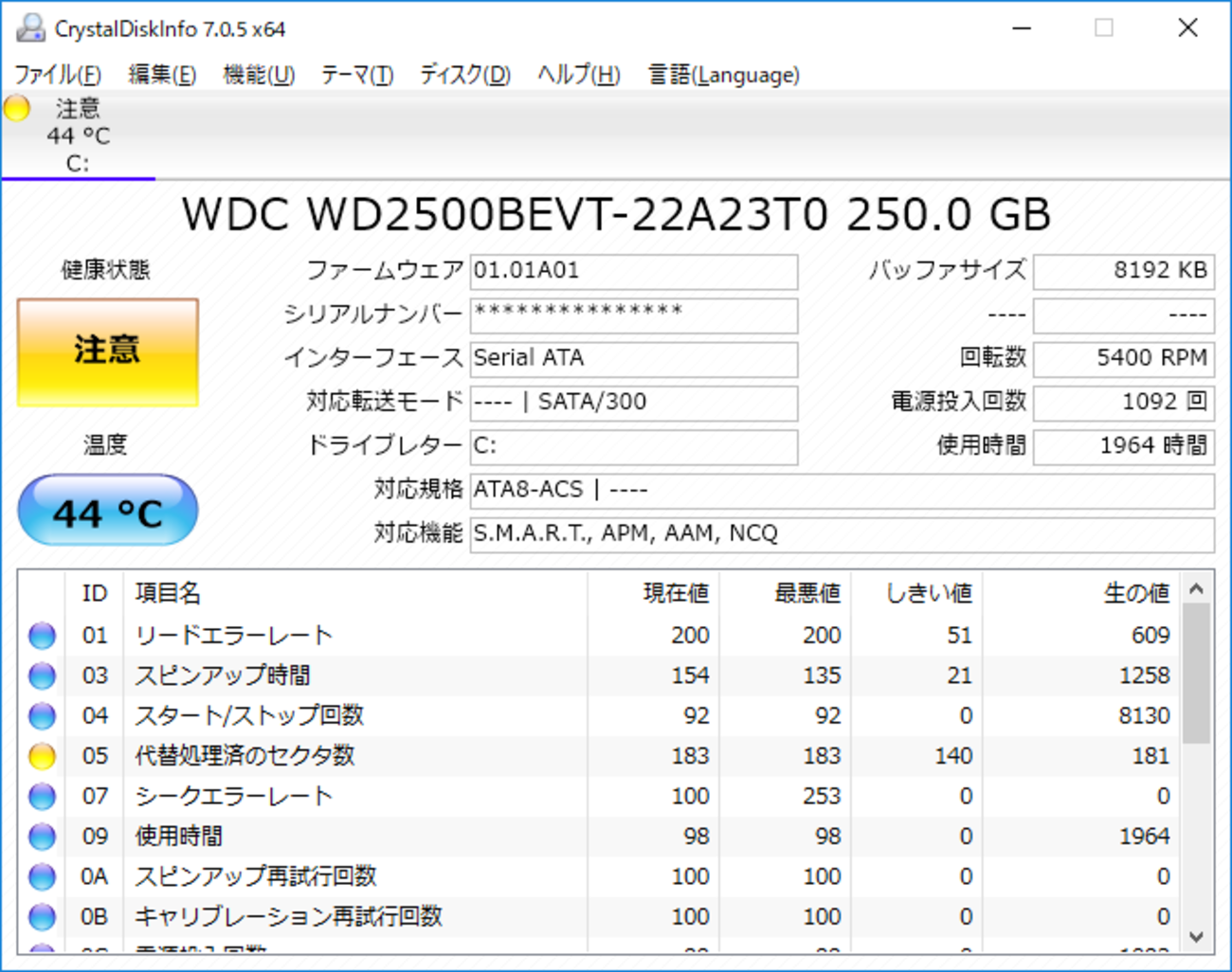Select the 代替処理済のセクタ数 attribute row

click(600, 756)
